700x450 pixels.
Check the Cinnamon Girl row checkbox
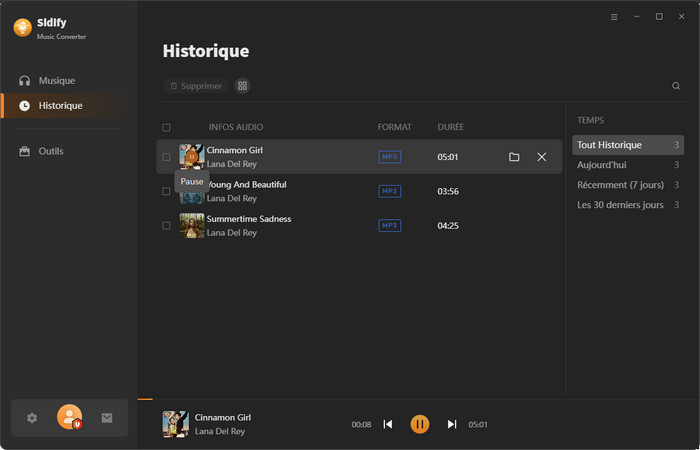(x=166, y=157)
